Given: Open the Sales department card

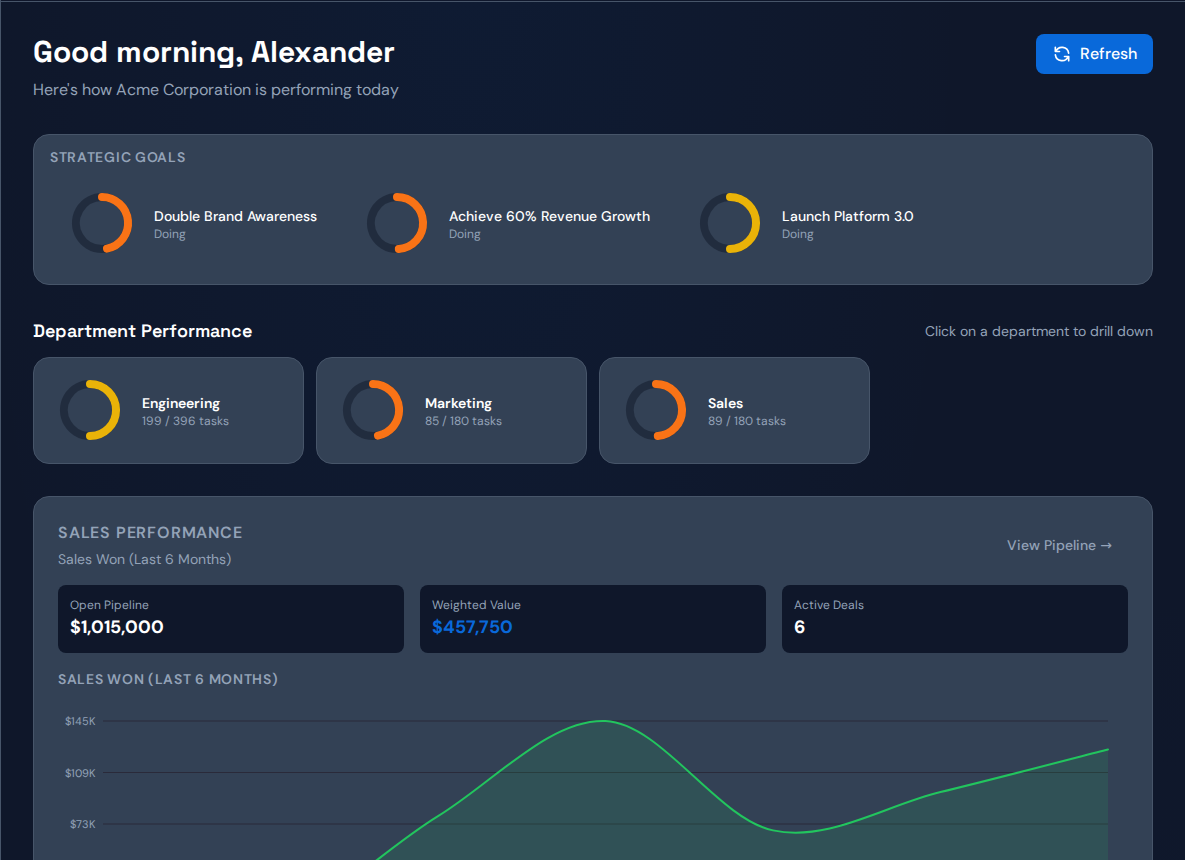Looking at the screenshot, I should (x=734, y=410).
